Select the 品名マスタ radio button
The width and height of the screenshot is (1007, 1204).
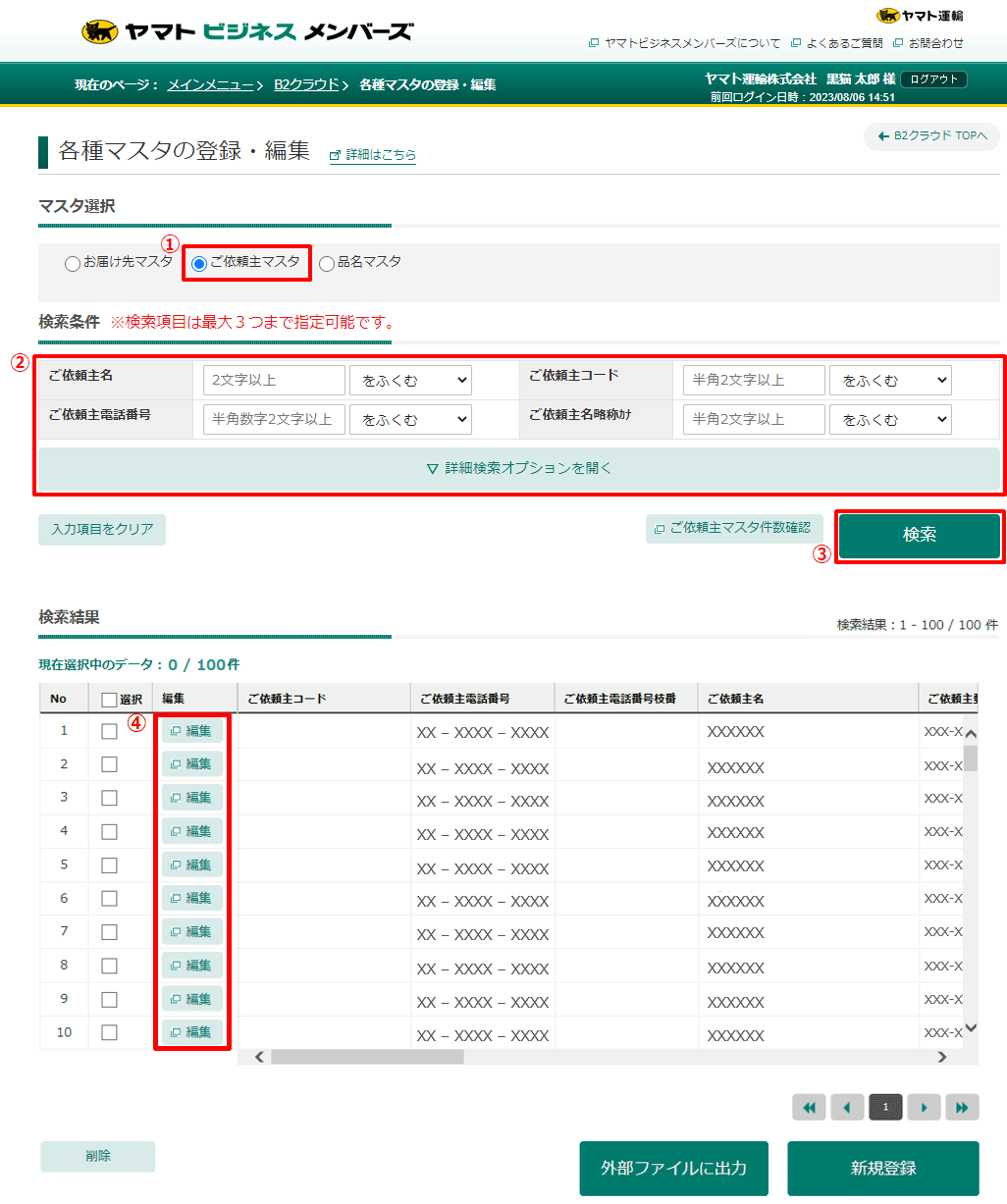pos(327,263)
